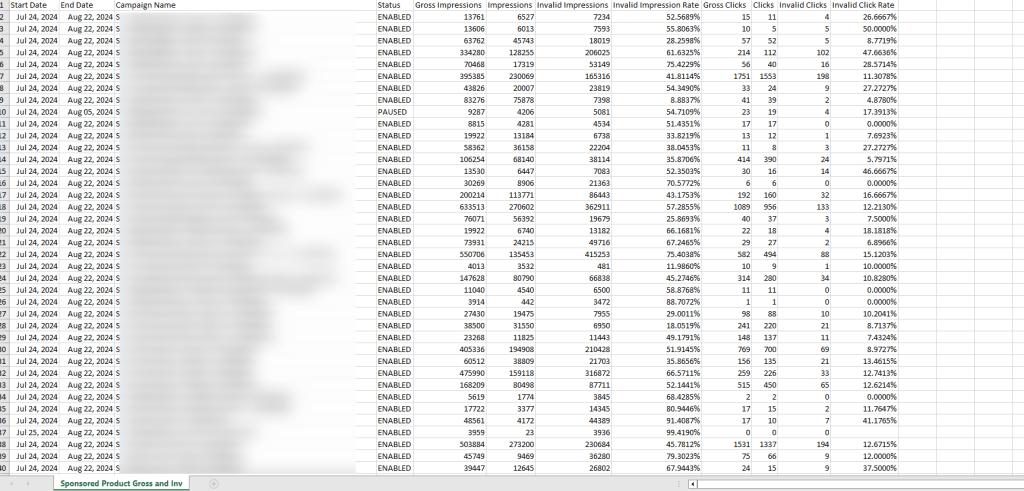
Task: Select the Gross Clicks header cell
Action: pyautogui.click(x=726, y=5)
